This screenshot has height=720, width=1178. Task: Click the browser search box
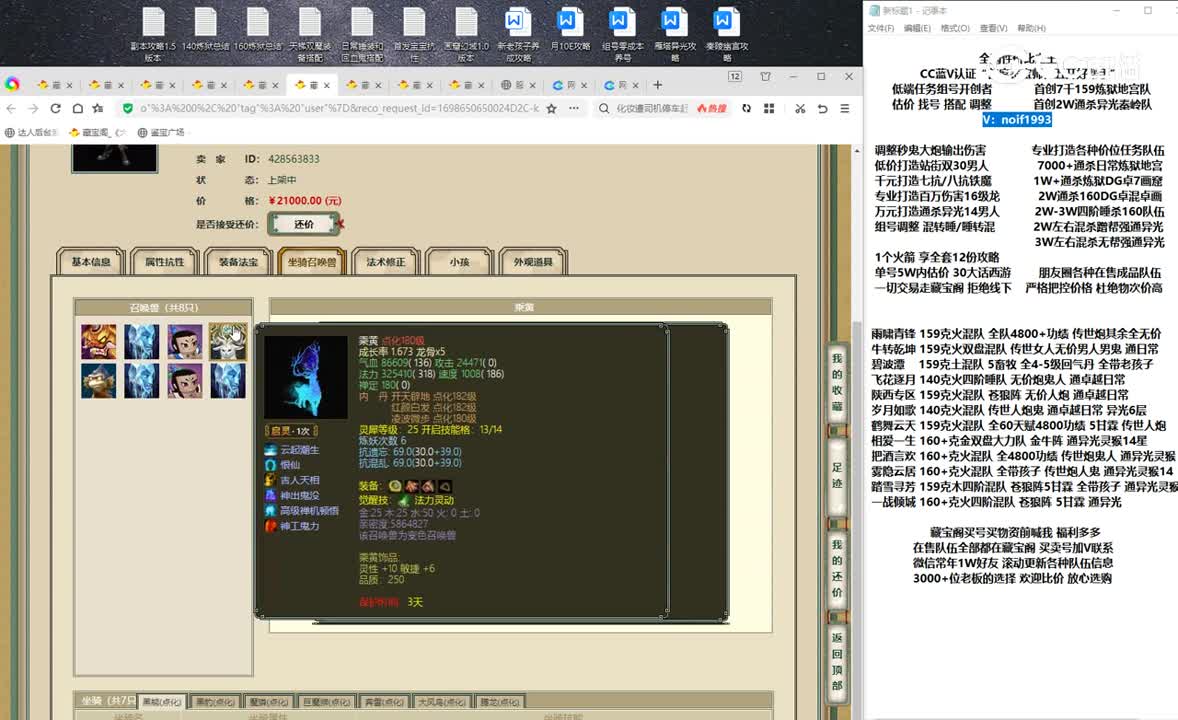(x=652, y=109)
